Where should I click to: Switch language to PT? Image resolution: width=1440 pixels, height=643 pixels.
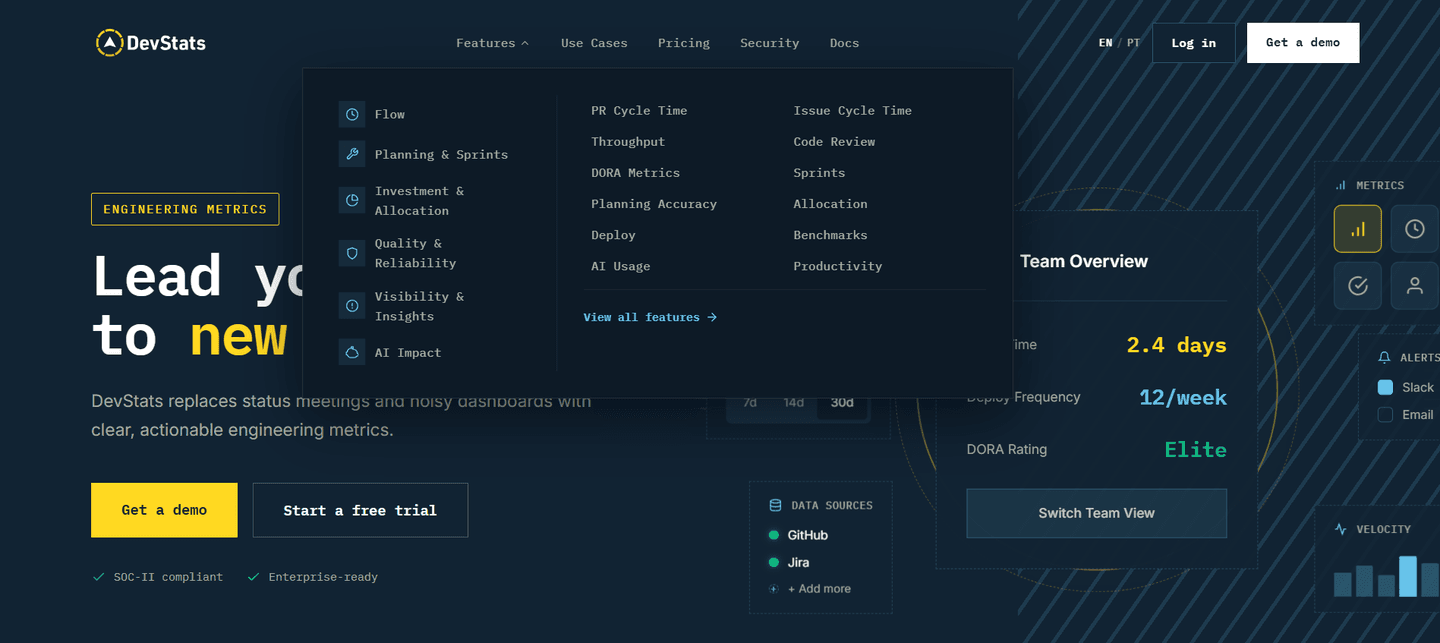point(1133,43)
